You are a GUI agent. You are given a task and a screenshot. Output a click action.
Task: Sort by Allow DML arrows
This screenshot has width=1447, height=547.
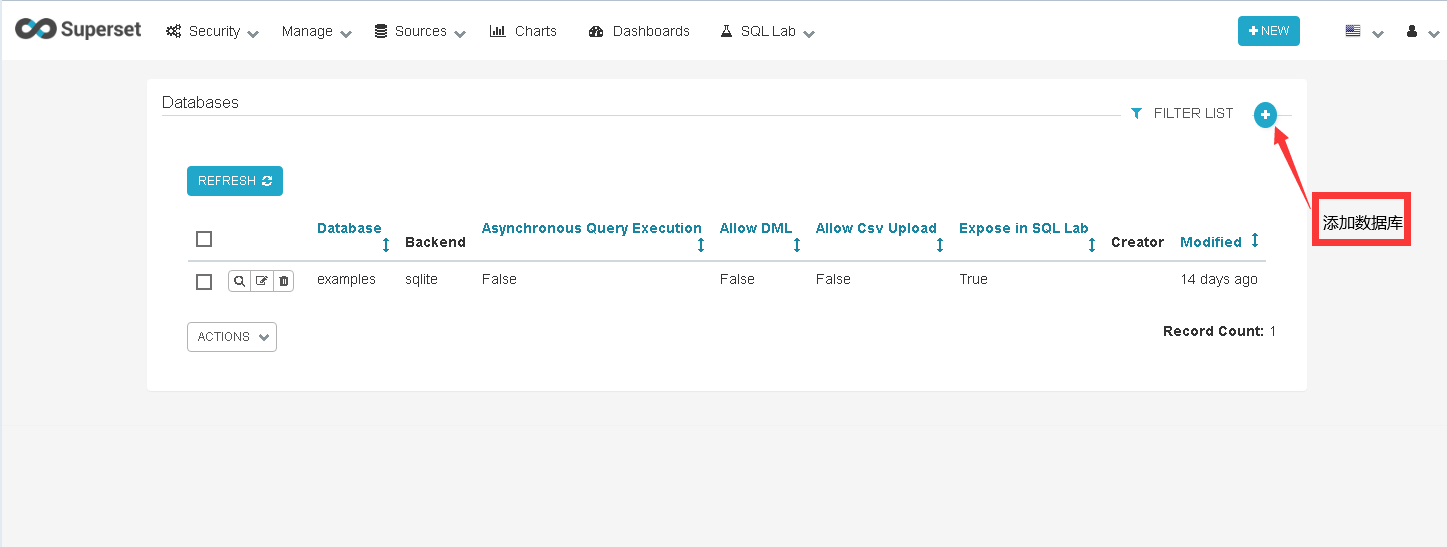coord(797,245)
